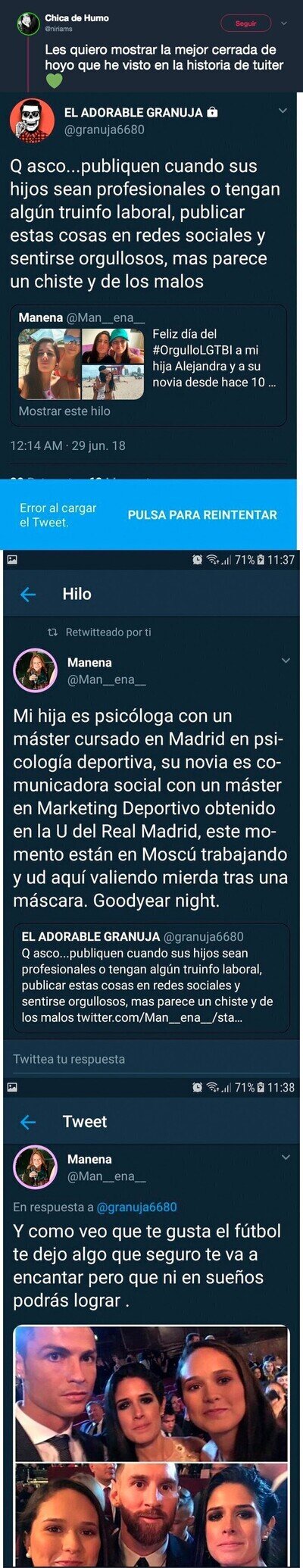Expand options chevron on granuja6680 tweet

283,111
